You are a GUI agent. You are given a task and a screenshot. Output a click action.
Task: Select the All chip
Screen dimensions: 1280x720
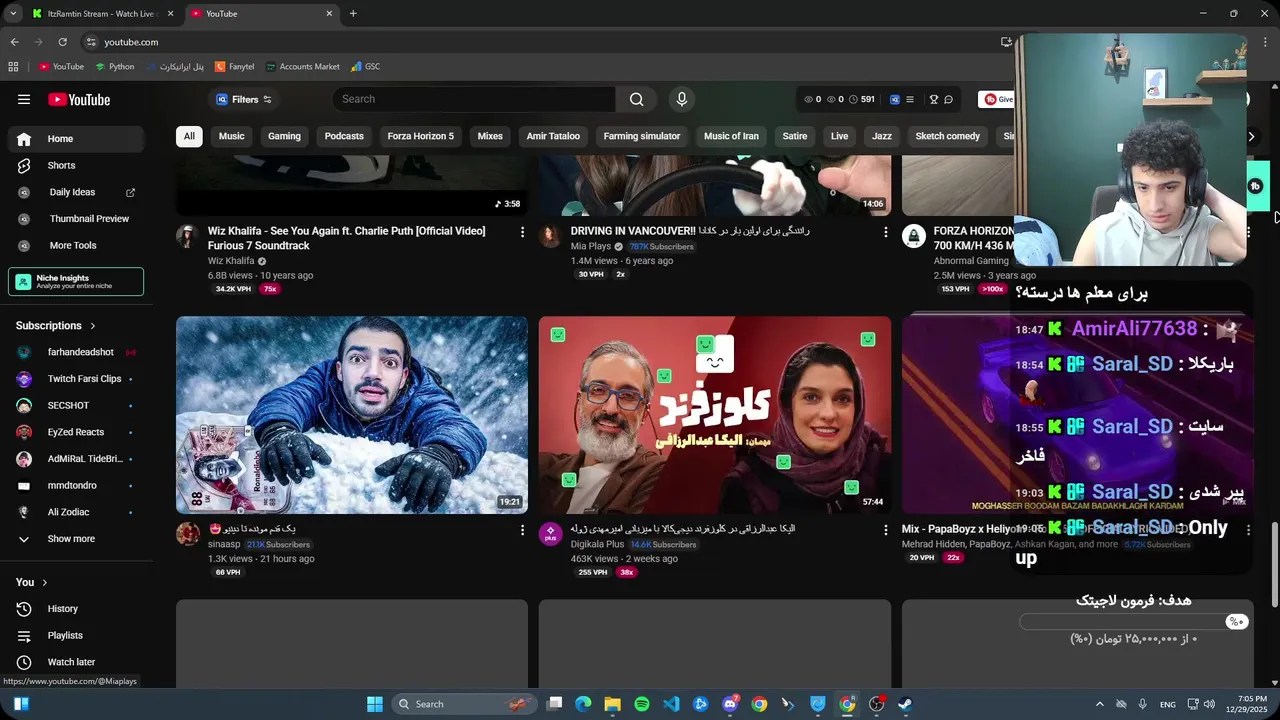click(x=189, y=136)
